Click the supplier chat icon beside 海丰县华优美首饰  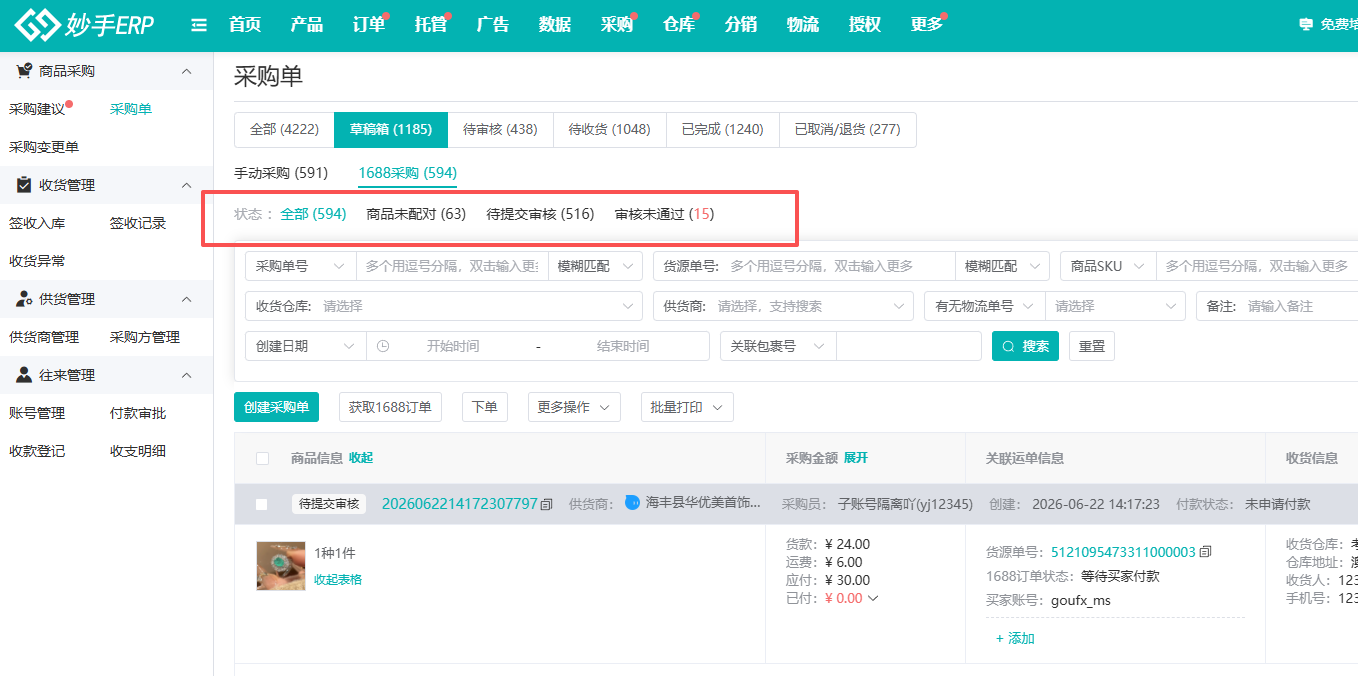pyautogui.click(x=632, y=503)
